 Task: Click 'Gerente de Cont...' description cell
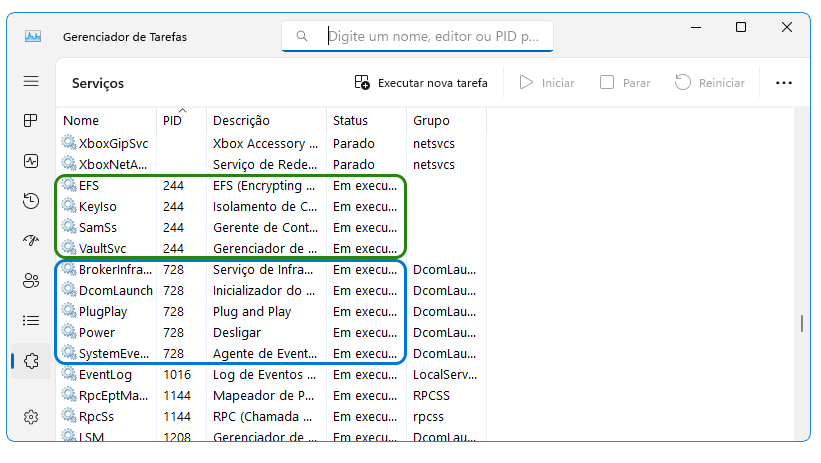click(265, 227)
